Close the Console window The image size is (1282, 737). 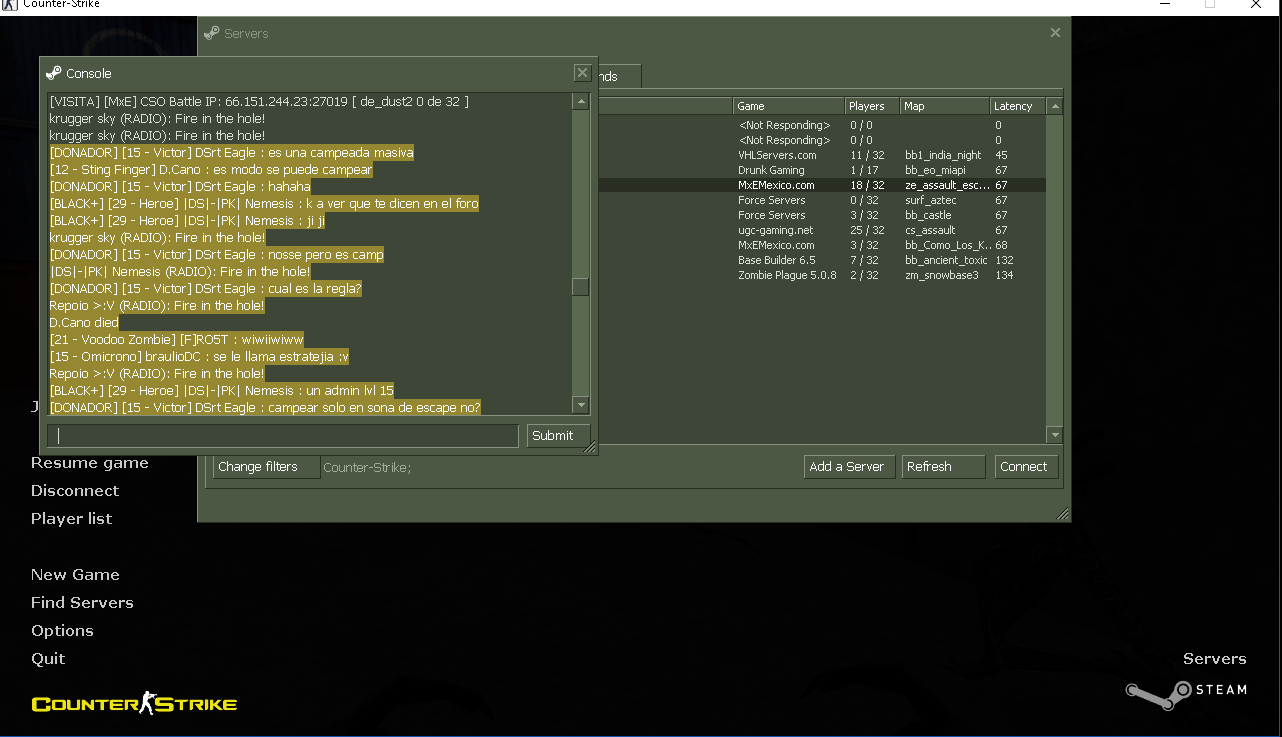582,73
